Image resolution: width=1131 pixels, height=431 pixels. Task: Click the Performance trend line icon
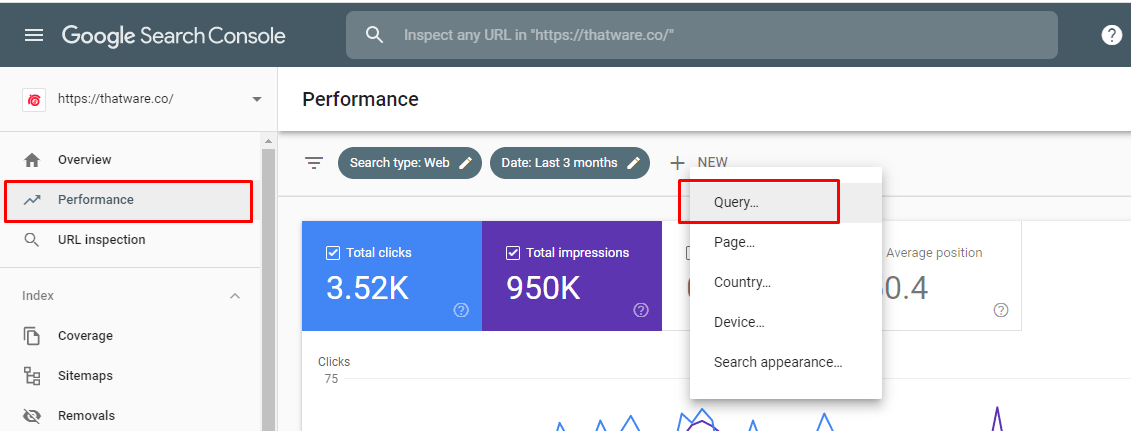coord(32,200)
